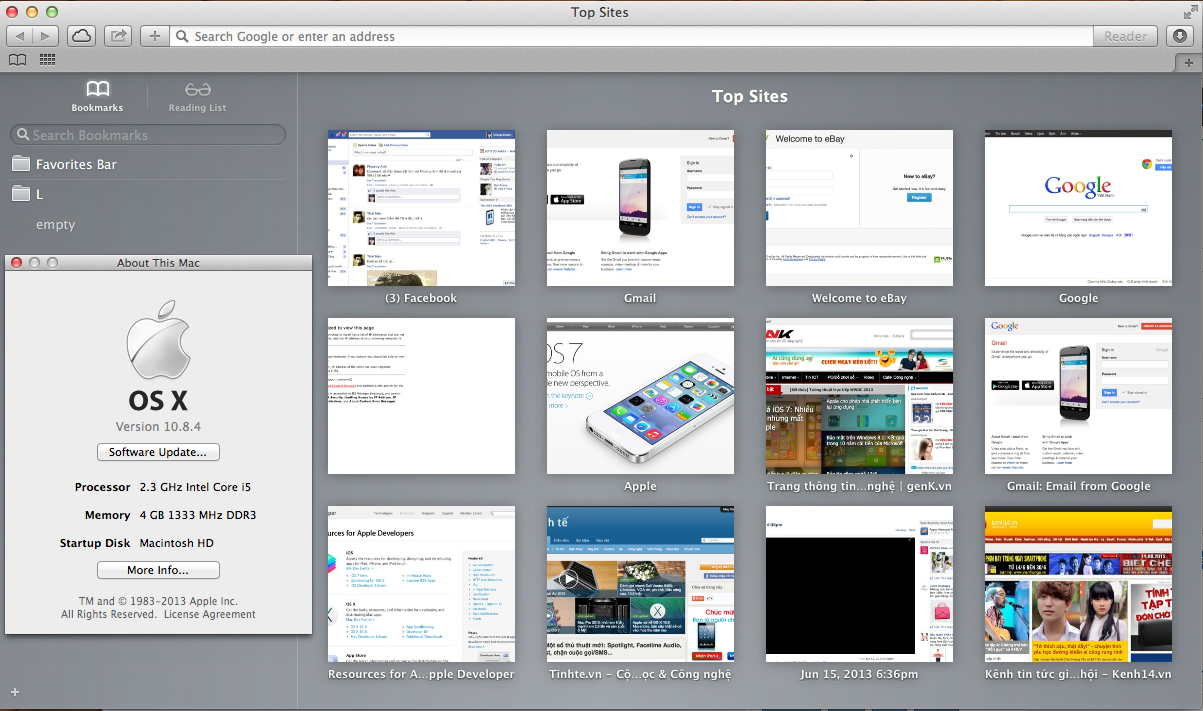Enter full screen with the corner arrows
This screenshot has height=711, width=1203.
coord(1189,11)
